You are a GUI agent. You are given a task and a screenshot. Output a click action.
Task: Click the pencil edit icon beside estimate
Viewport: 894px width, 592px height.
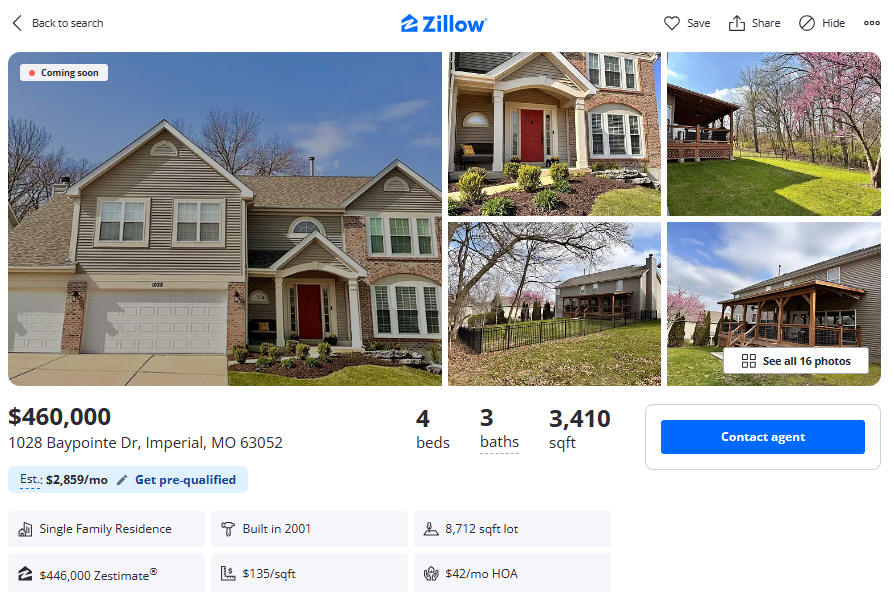coord(121,480)
